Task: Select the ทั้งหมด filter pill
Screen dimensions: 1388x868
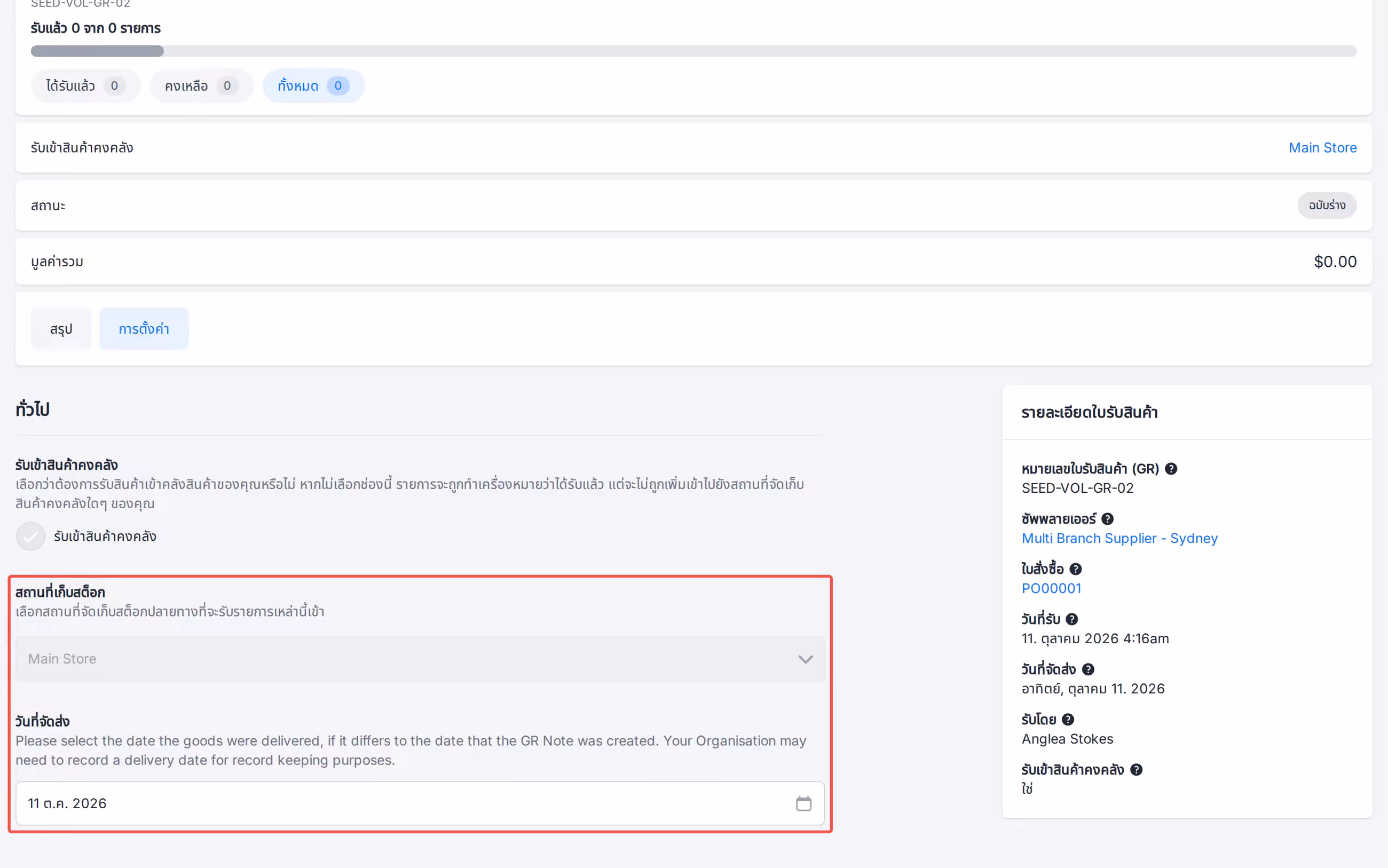Action: coord(313,85)
